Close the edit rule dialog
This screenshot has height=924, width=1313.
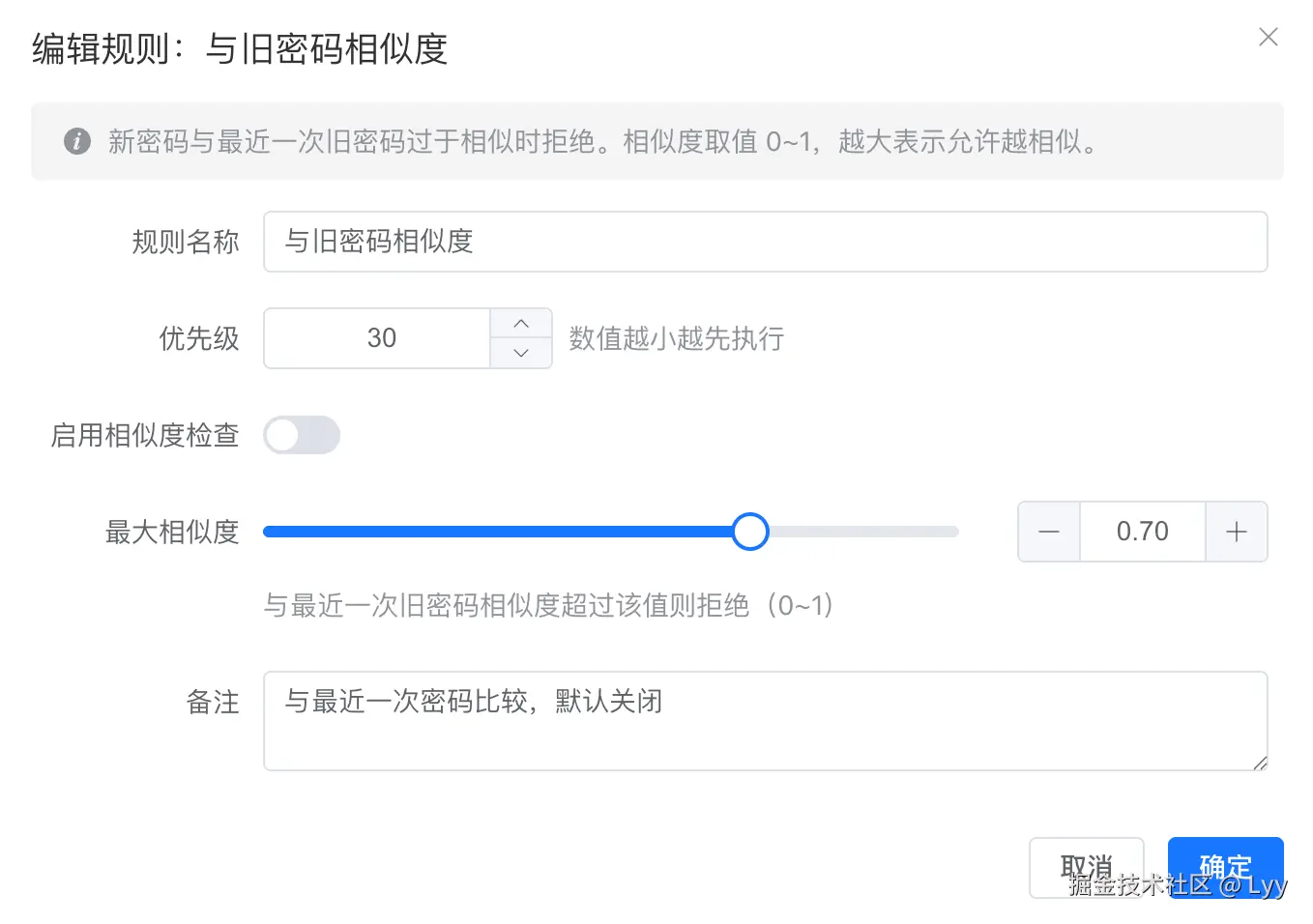[x=1268, y=37]
